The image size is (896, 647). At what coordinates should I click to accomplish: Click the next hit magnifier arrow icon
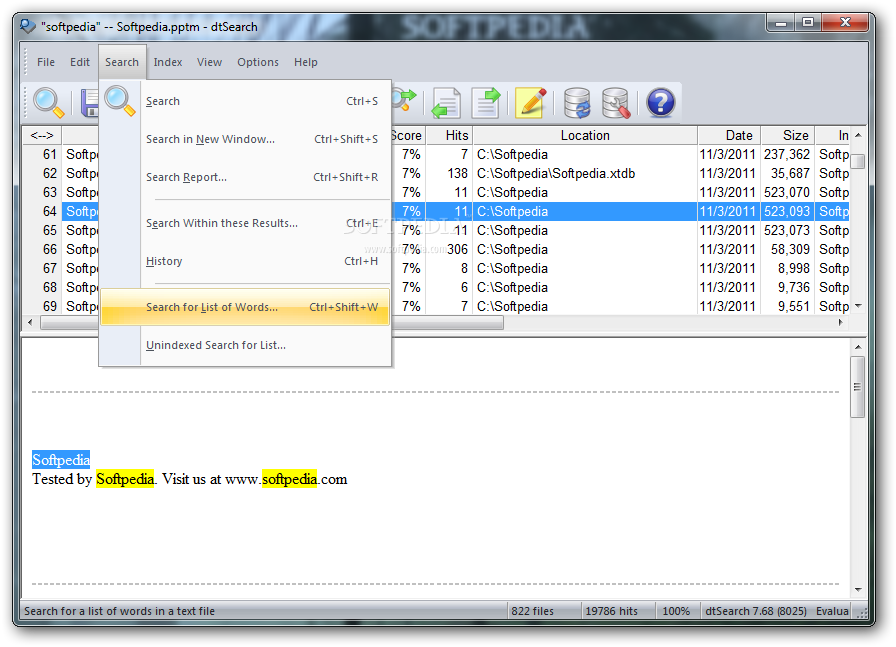point(404,100)
